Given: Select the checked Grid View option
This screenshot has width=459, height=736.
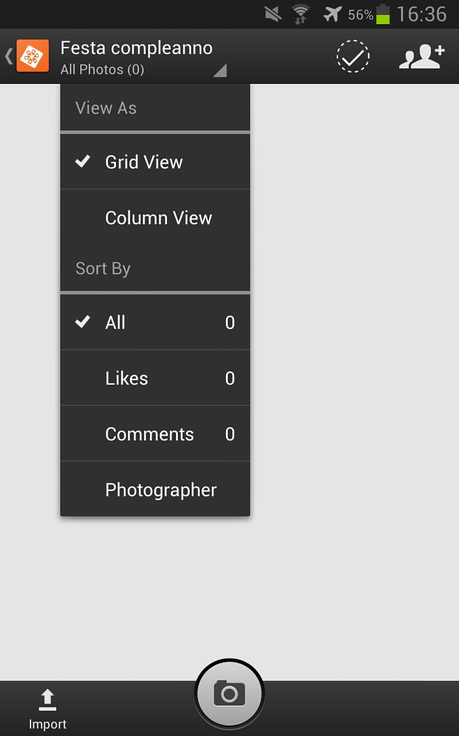Looking at the screenshot, I should point(155,162).
